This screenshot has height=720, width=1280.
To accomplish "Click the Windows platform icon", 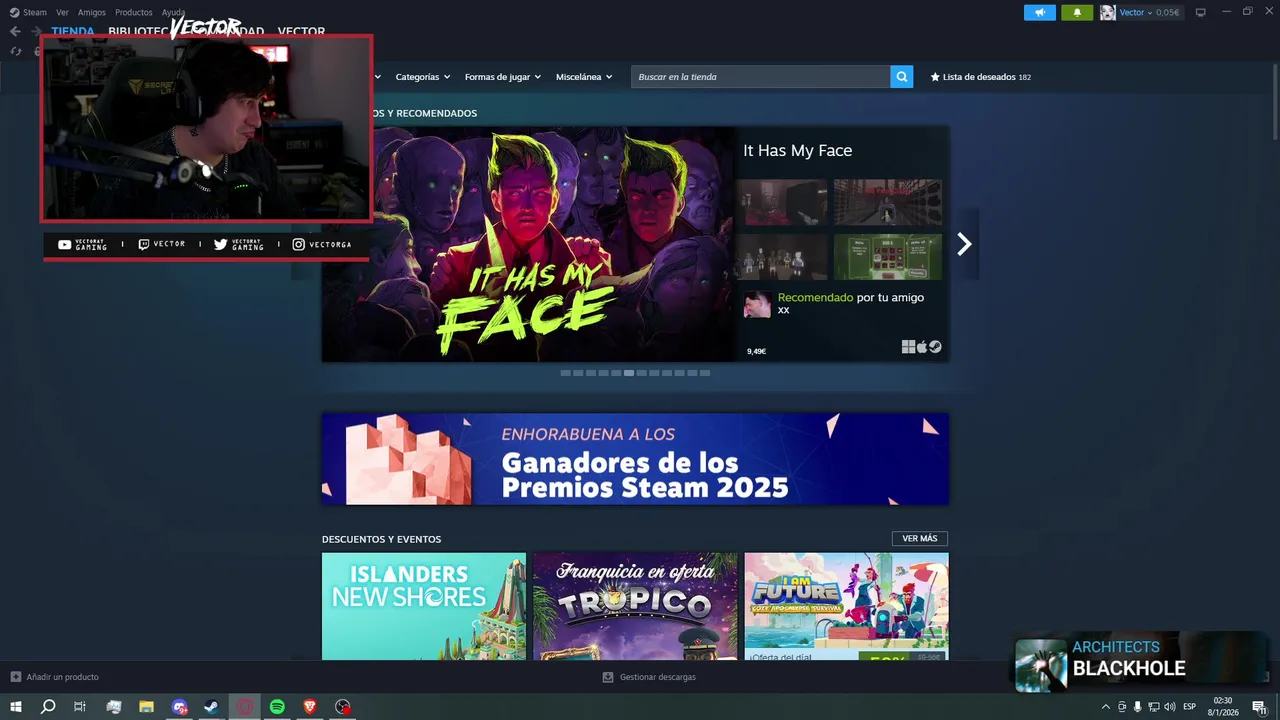I will coord(908,347).
